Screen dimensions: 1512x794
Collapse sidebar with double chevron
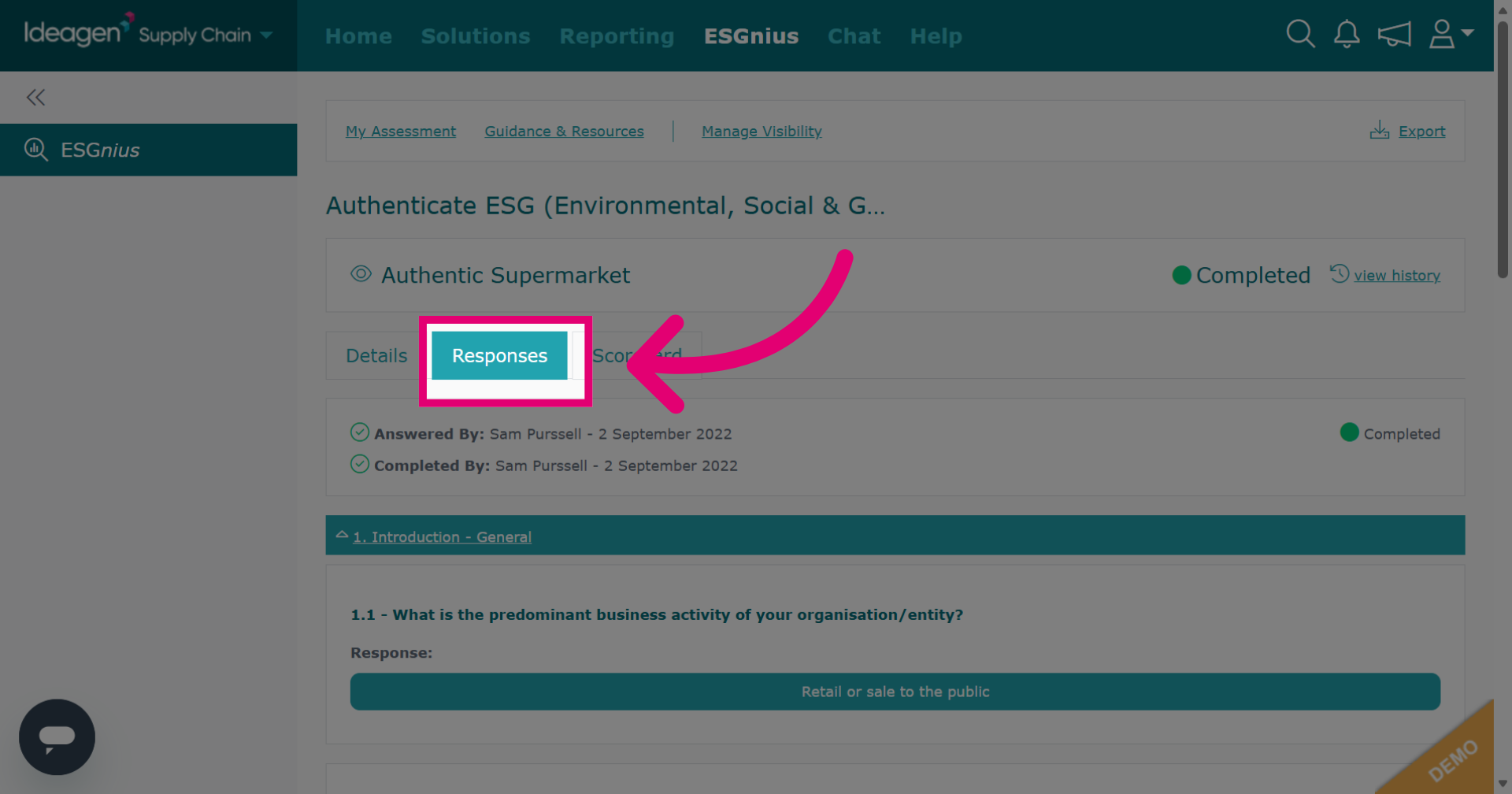pyautogui.click(x=35, y=97)
